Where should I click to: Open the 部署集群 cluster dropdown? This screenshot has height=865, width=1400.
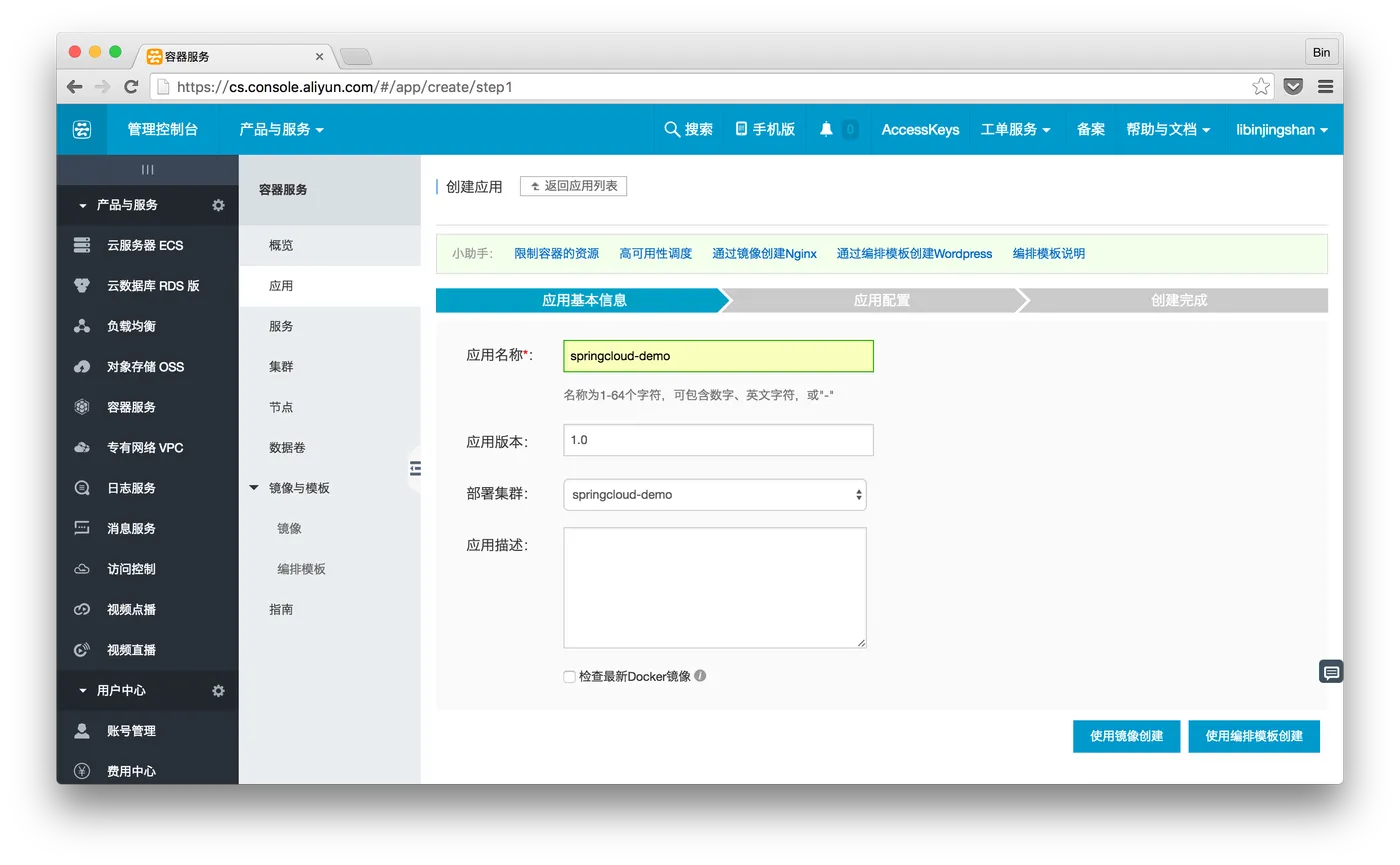[x=715, y=494]
